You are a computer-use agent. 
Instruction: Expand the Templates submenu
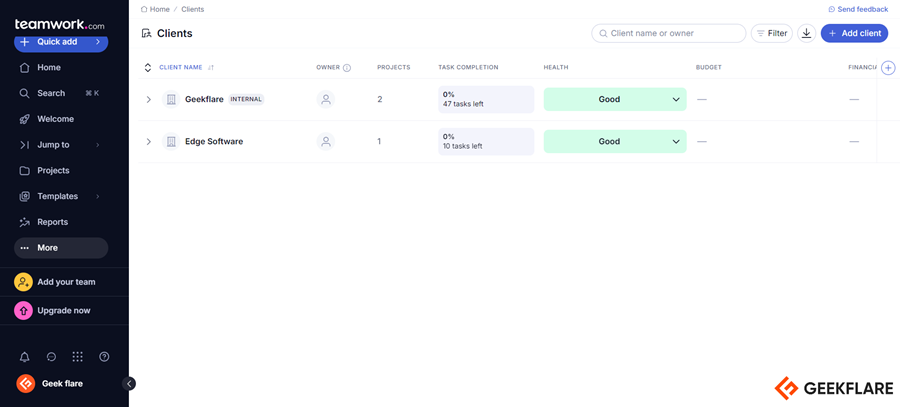[x=98, y=196]
